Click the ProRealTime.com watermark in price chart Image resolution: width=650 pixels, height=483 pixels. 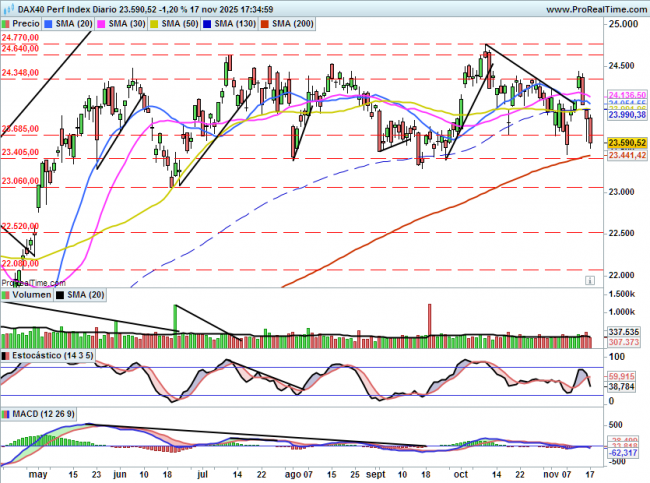click(x=28, y=282)
